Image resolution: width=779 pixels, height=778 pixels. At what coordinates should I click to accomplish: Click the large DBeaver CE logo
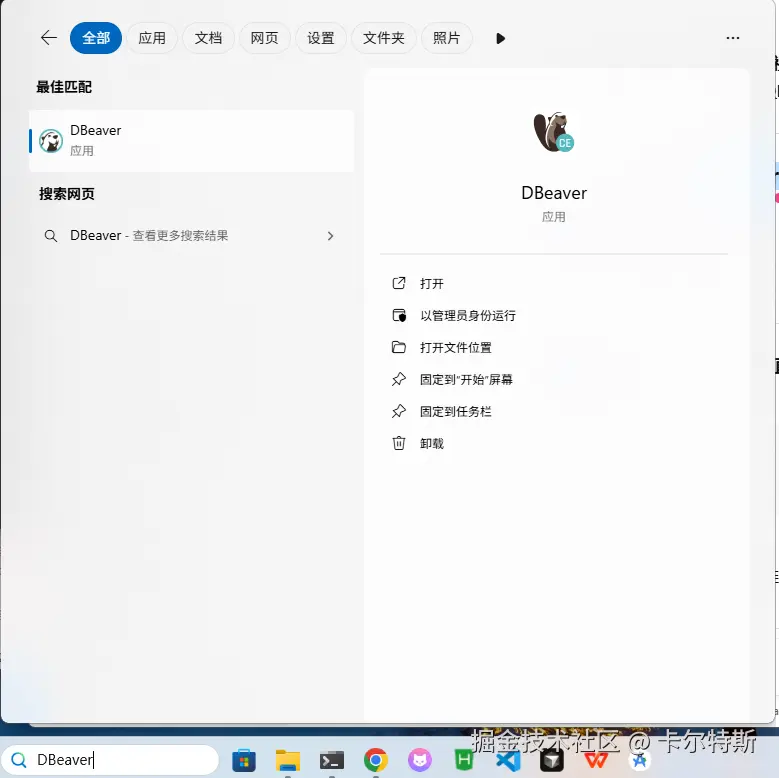pos(553,132)
